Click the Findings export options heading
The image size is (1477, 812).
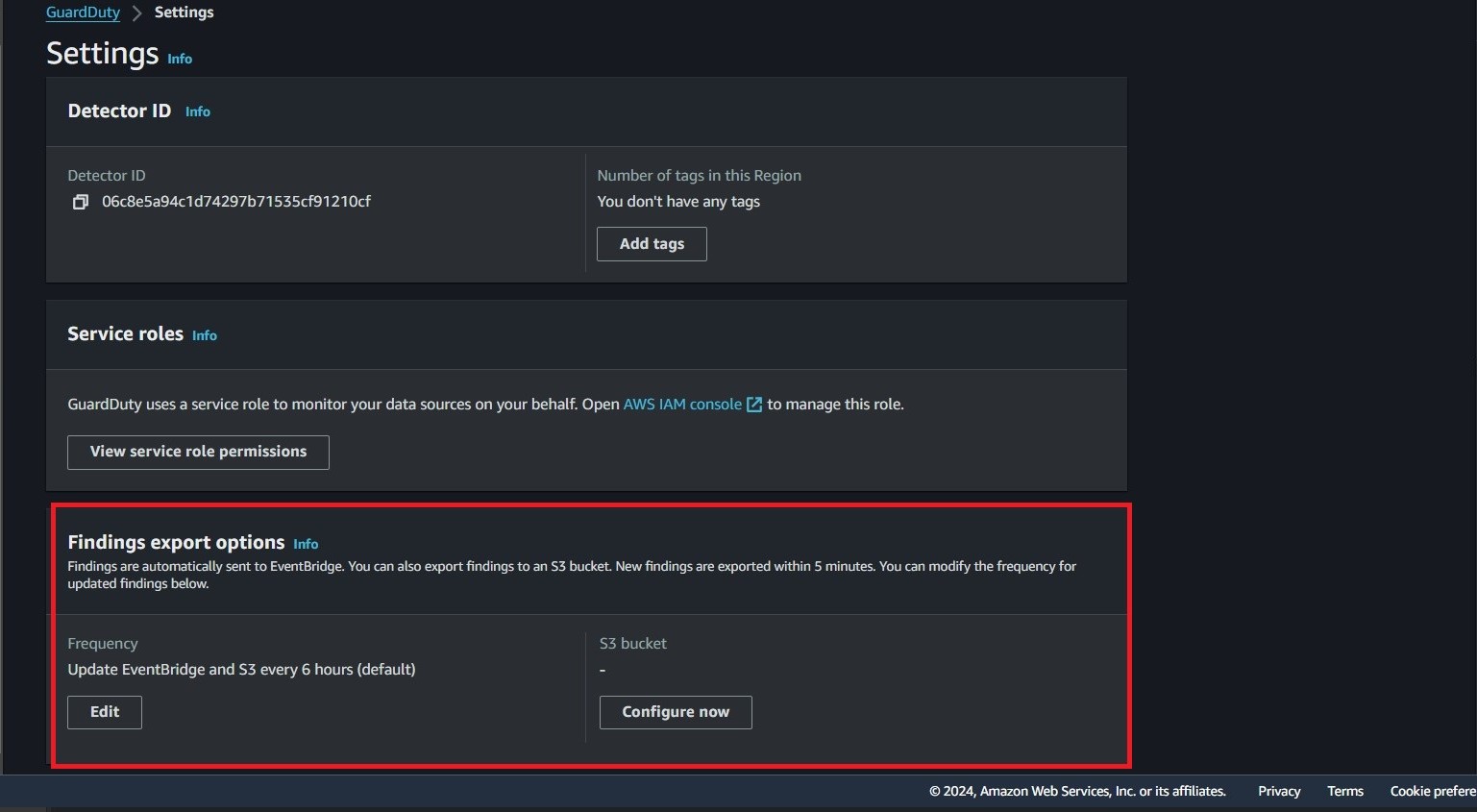(x=176, y=542)
